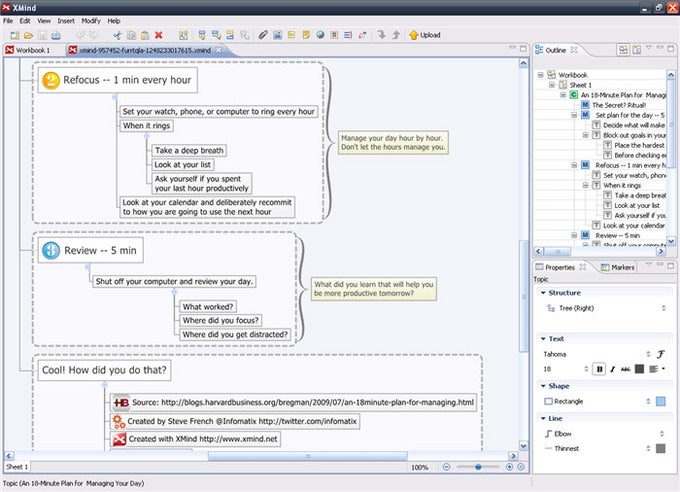The width and height of the screenshot is (680, 492).
Task: Click the line color gray swatch
Action: point(660,448)
